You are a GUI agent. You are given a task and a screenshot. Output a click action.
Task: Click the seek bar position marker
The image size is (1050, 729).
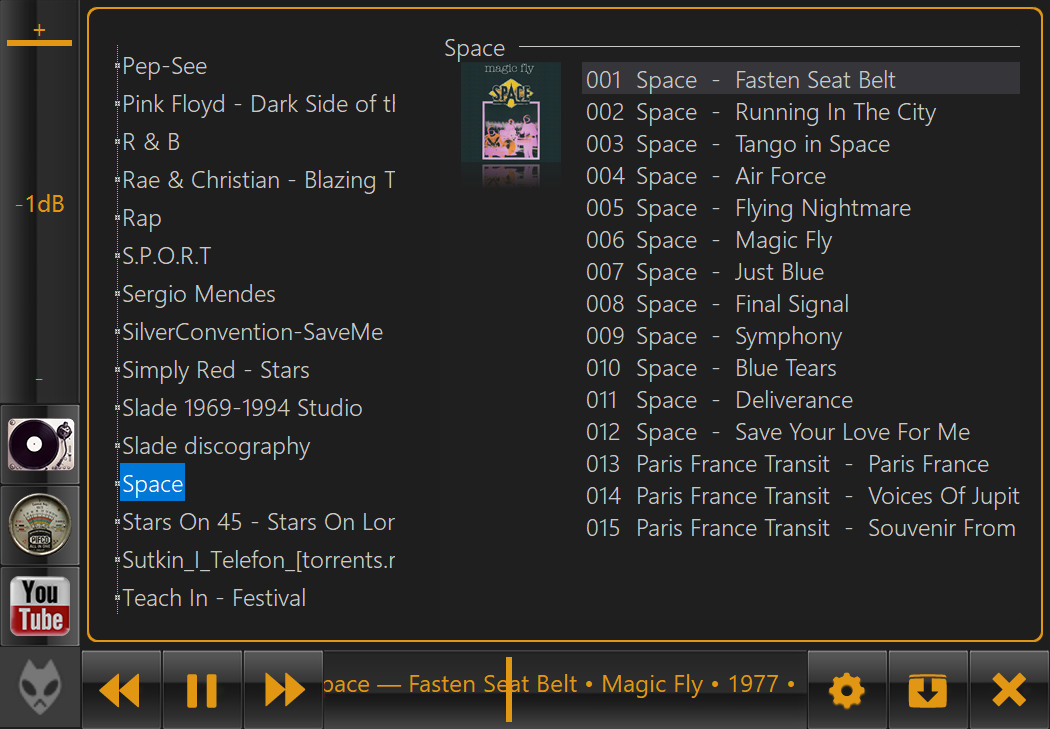(509, 688)
